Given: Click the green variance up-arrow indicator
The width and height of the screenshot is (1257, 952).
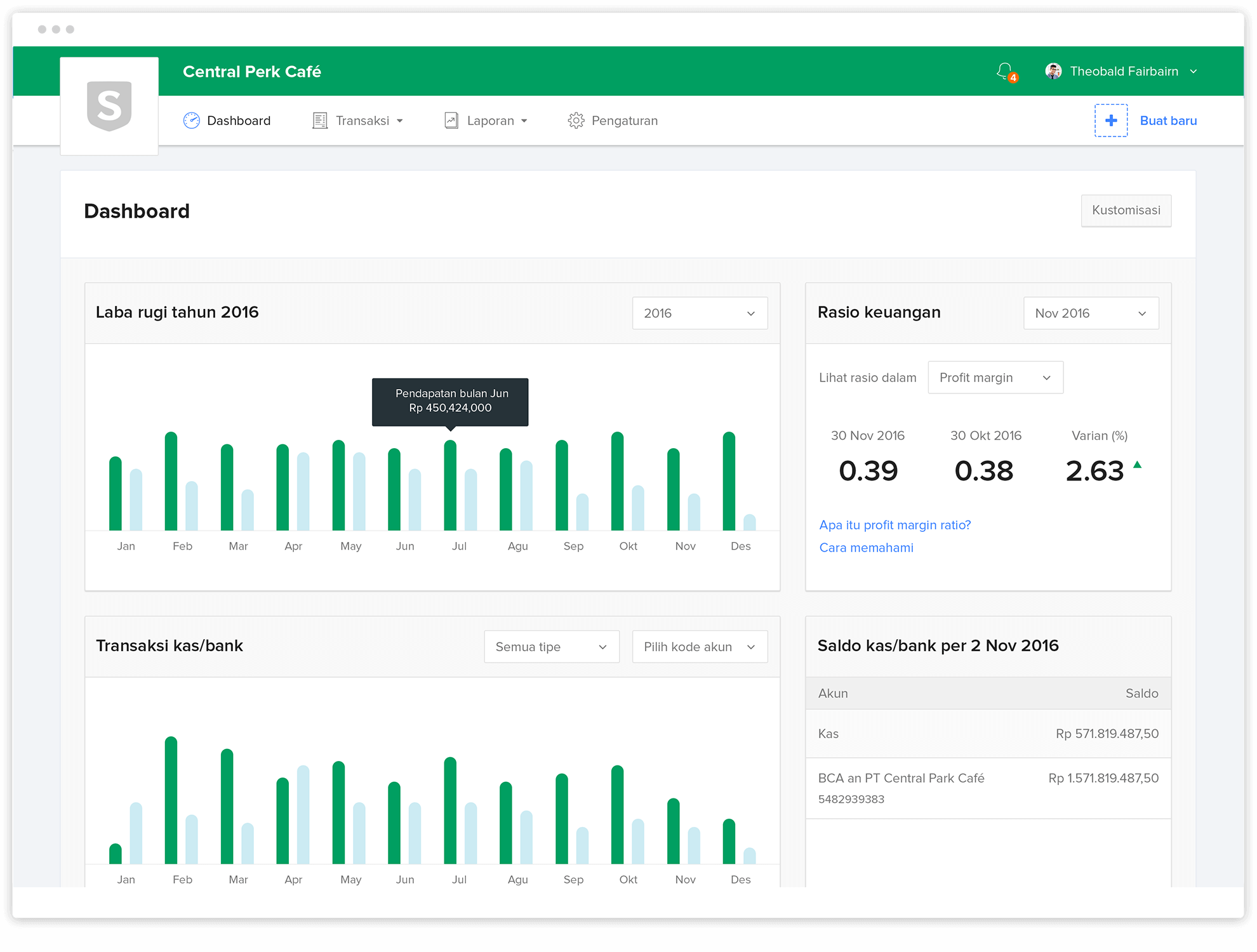Looking at the screenshot, I should click(x=1137, y=465).
